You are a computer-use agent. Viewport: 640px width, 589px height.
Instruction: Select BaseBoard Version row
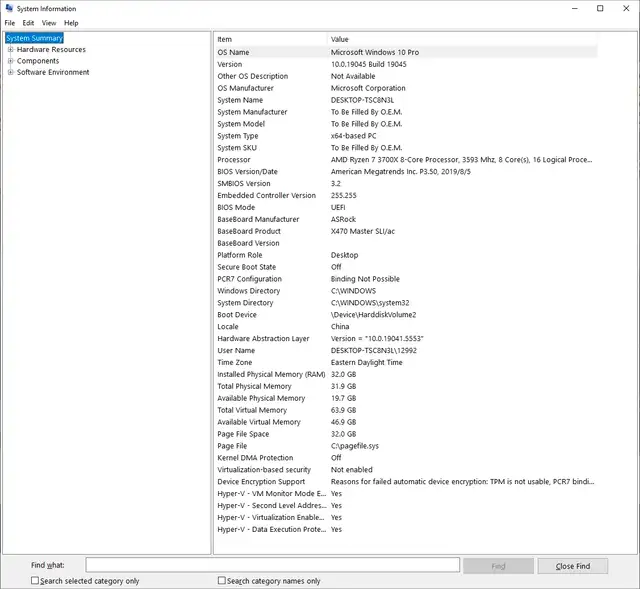406,243
